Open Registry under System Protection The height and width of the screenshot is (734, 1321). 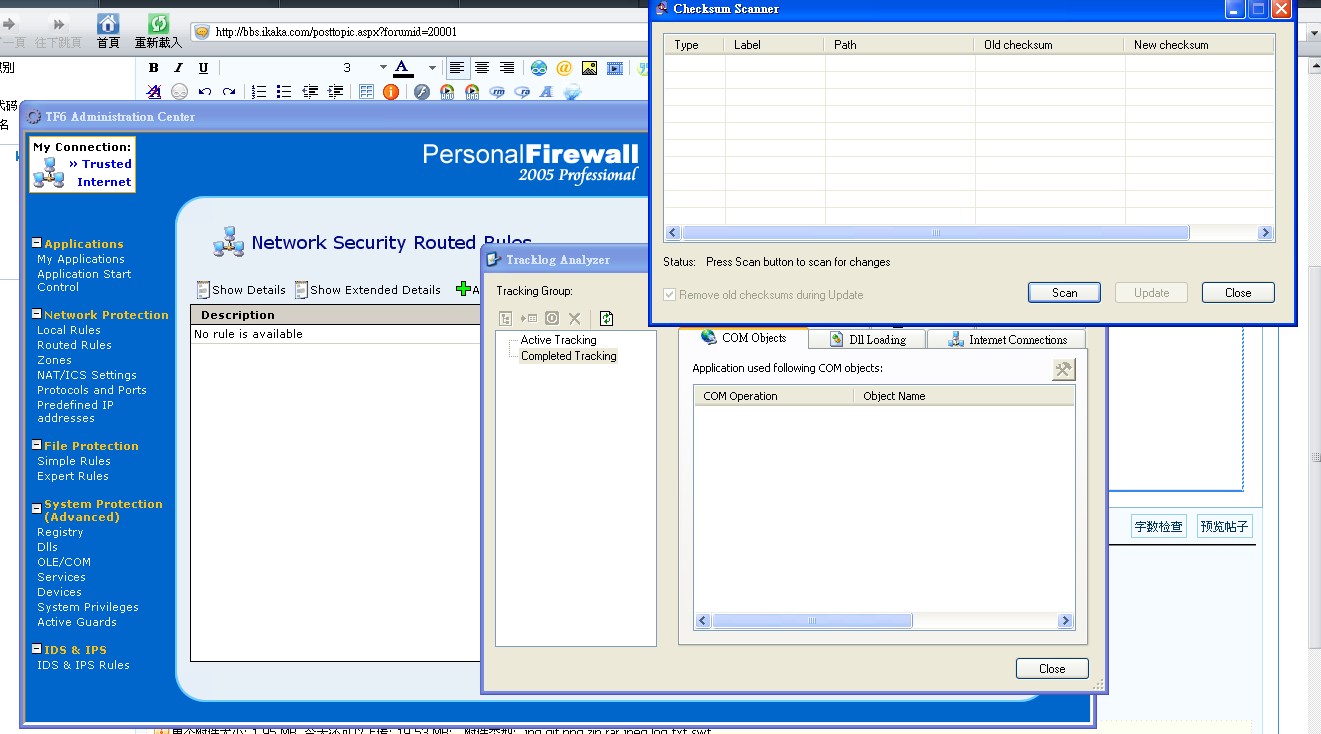60,532
